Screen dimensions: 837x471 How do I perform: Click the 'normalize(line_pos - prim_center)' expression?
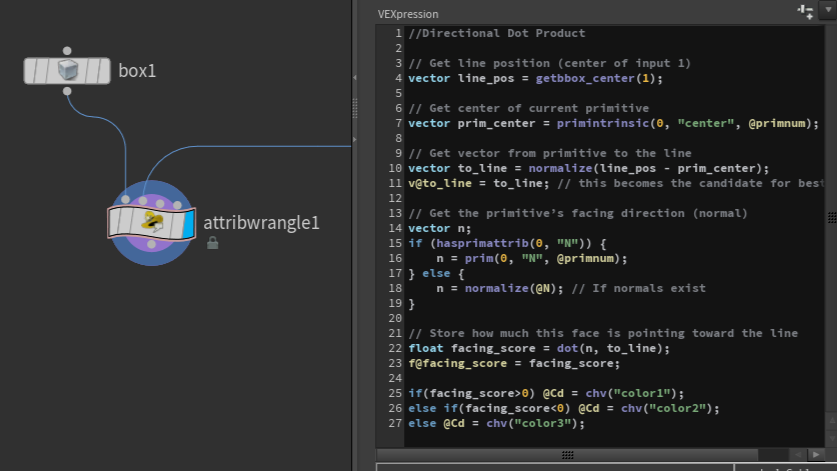(645, 168)
